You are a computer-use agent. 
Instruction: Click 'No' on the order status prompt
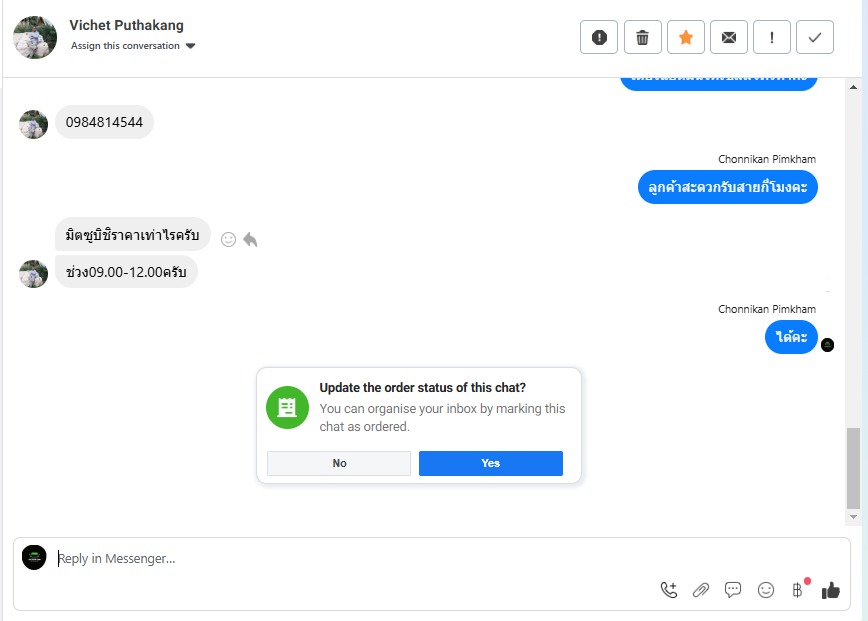(339, 463)
